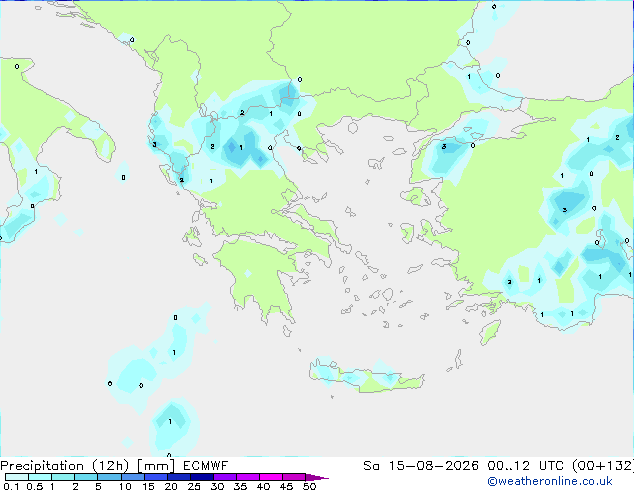The width and height of the screenshot is (634, 490).
Task: Click the "00..12 UTC" time range text
Action: click(x=524, y=466)
